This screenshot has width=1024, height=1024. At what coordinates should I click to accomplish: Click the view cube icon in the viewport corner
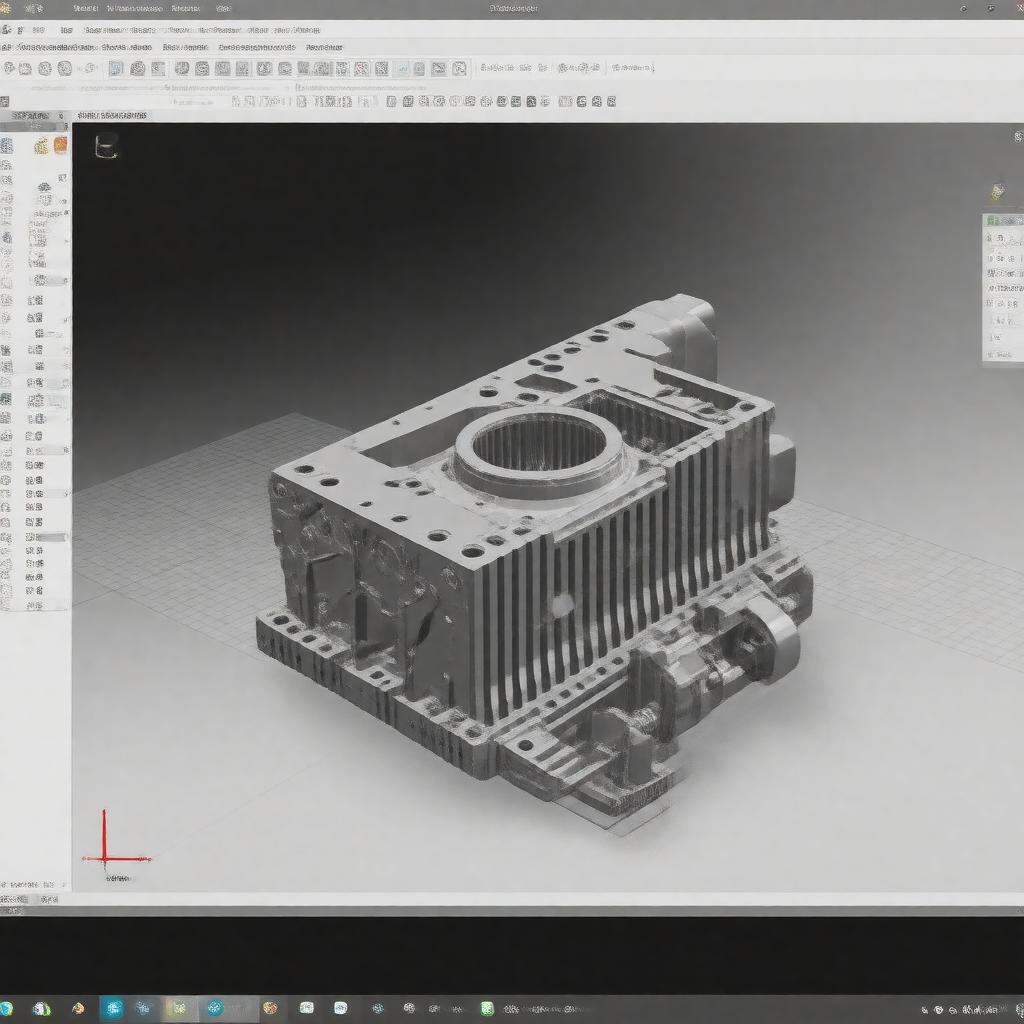point(105,146)
